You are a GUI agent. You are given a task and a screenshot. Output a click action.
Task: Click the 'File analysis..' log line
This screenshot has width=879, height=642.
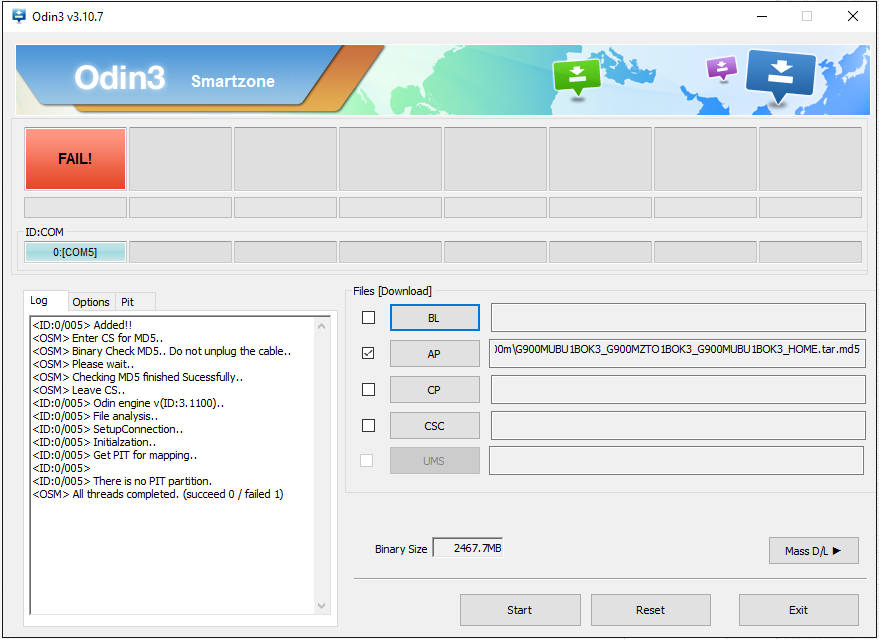point(95,416)
